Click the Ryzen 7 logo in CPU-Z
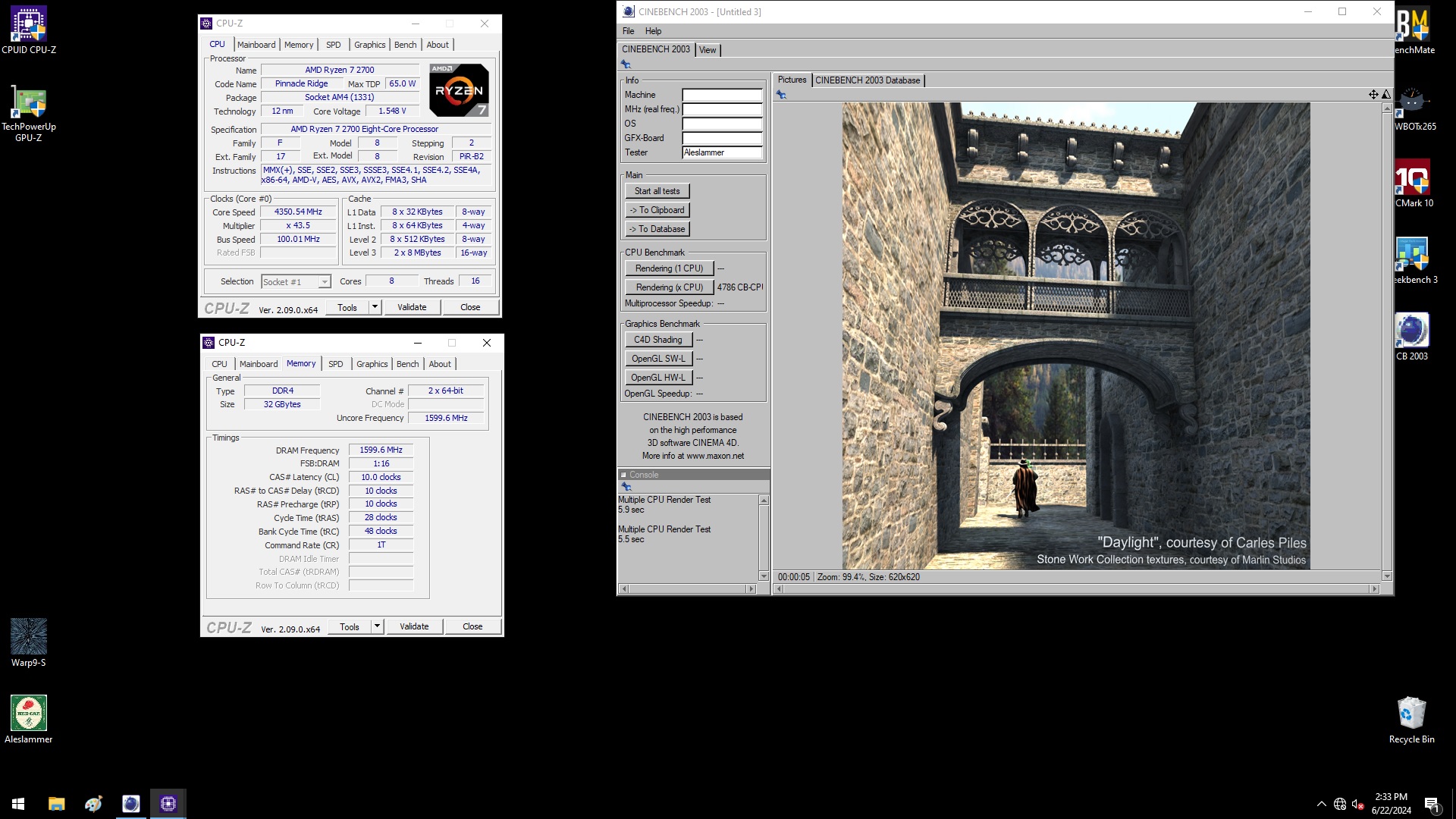The width and height of the screenshot is (1456, 819). [x=459, y=89]
